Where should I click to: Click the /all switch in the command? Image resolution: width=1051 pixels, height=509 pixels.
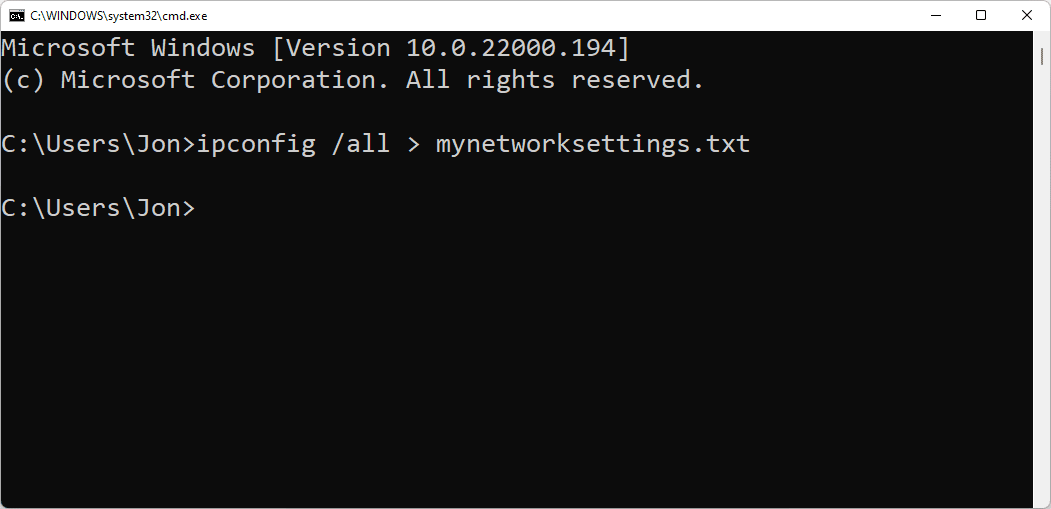pos(361,144)
